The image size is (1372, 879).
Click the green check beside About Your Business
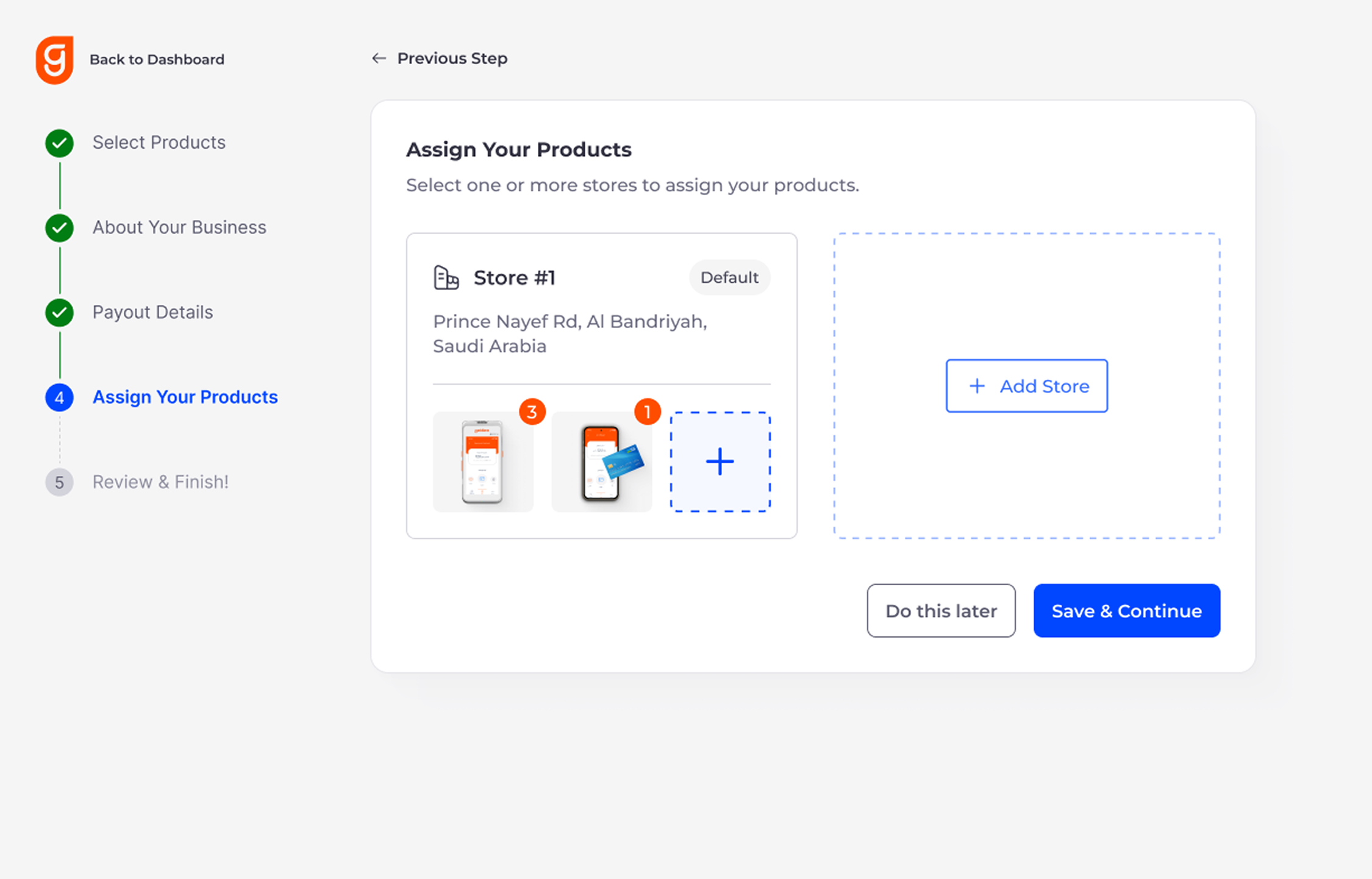(60, 228)
